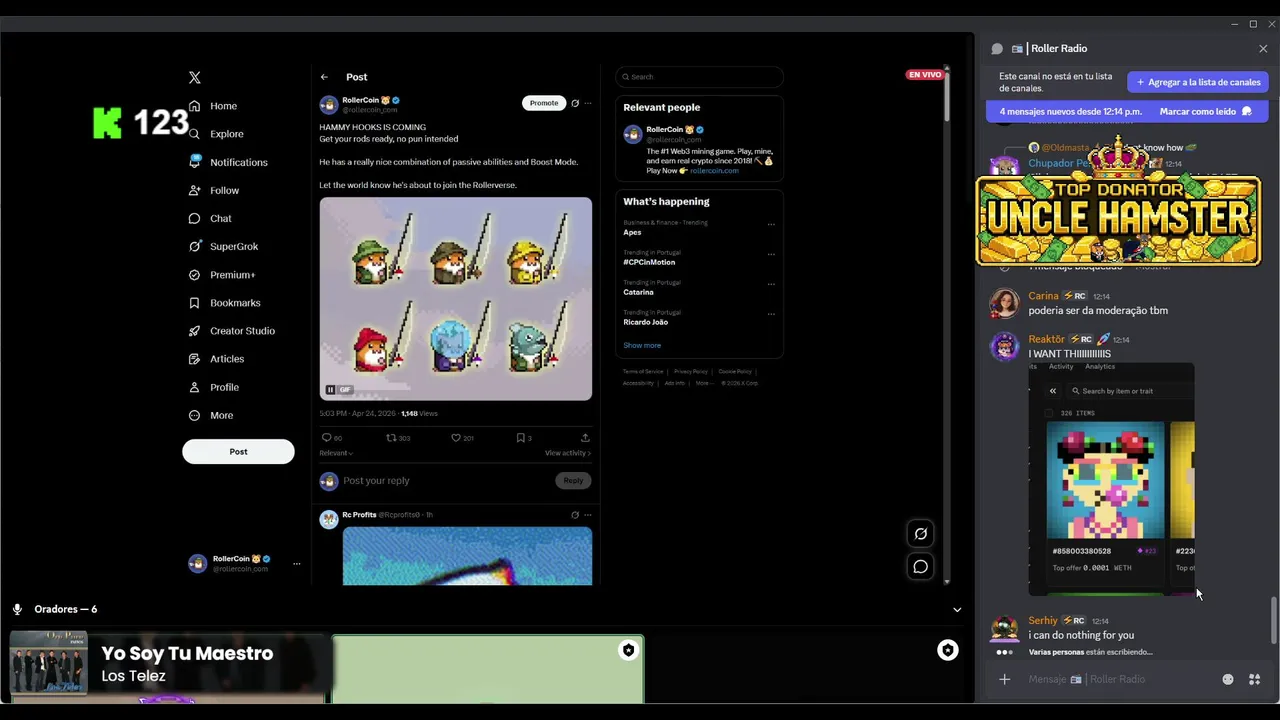Open more options for Apes trend
1280x720 pixels.
[771, 225]
